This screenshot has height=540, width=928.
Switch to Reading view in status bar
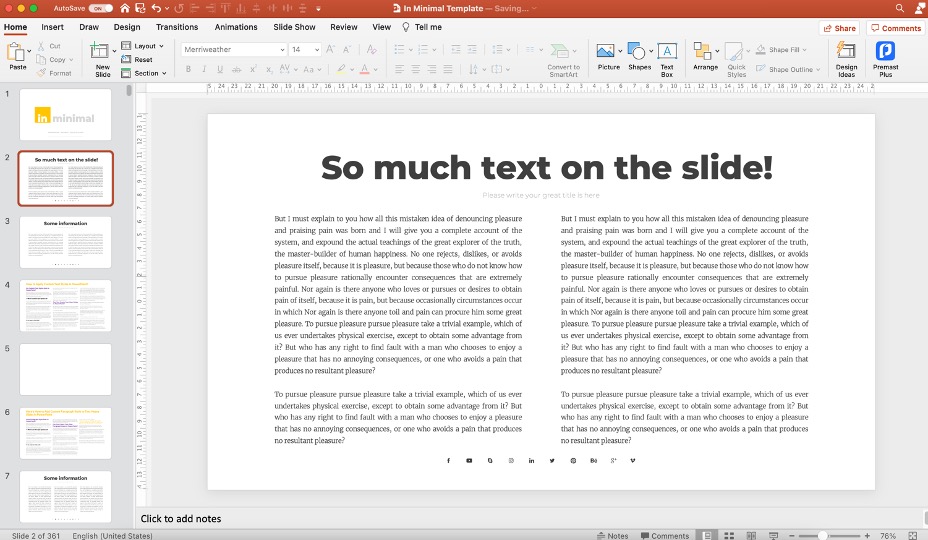coord(751,535)
